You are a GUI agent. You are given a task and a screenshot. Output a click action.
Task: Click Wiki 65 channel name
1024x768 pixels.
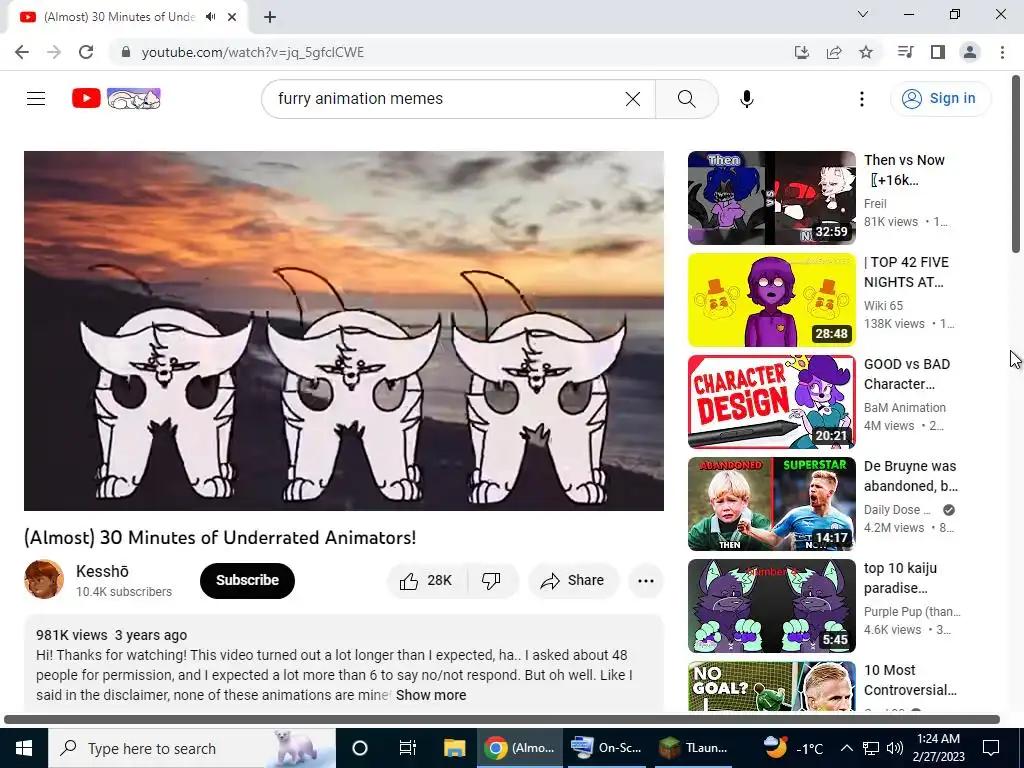(x=883, y=306)
